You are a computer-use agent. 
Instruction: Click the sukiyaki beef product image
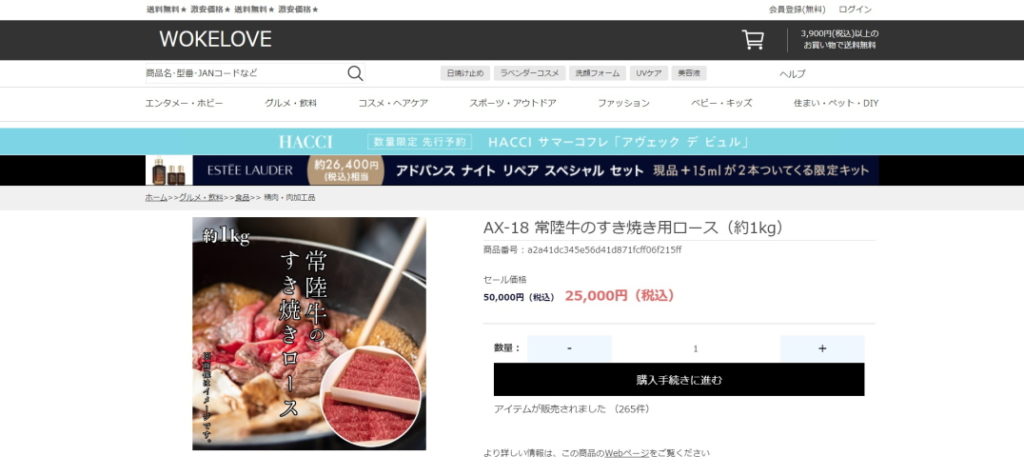[x=309, y=334]
